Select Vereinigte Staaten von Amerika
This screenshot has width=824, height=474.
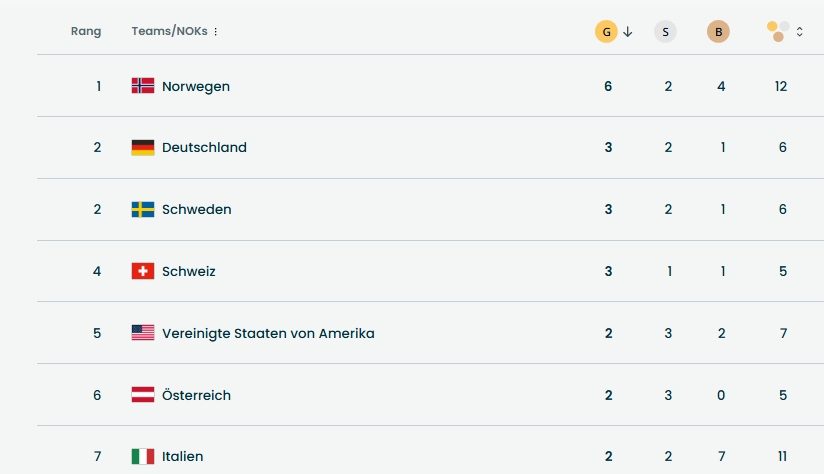[x=268, y=333]
